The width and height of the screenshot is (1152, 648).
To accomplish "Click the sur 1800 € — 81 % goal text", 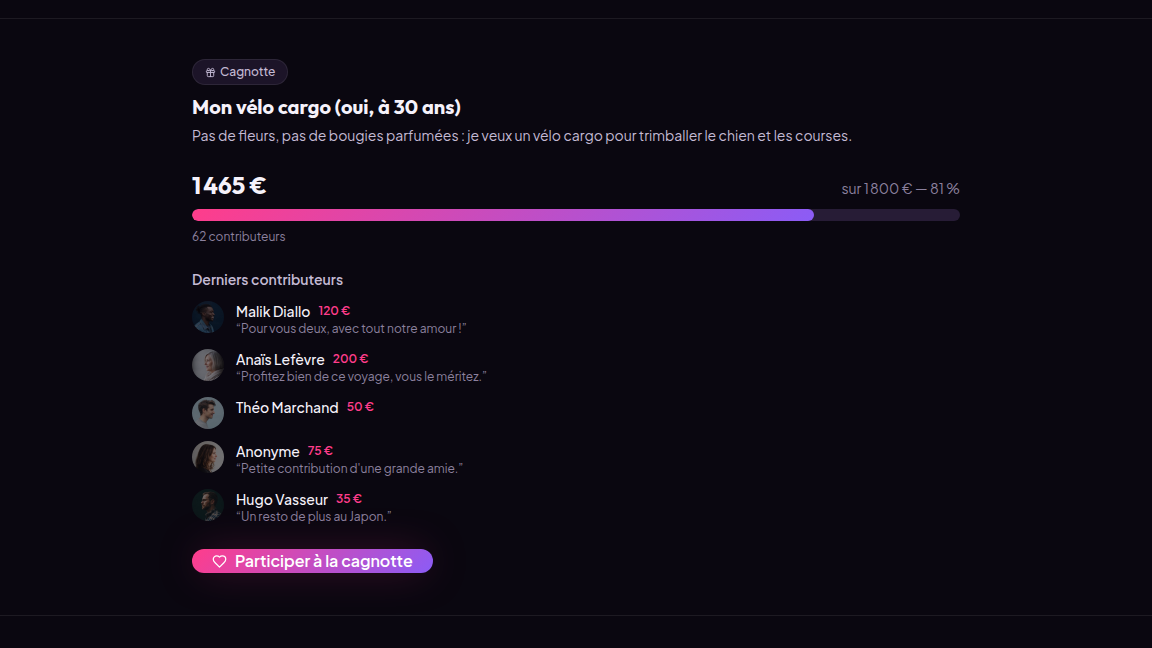I will point(901,189).
